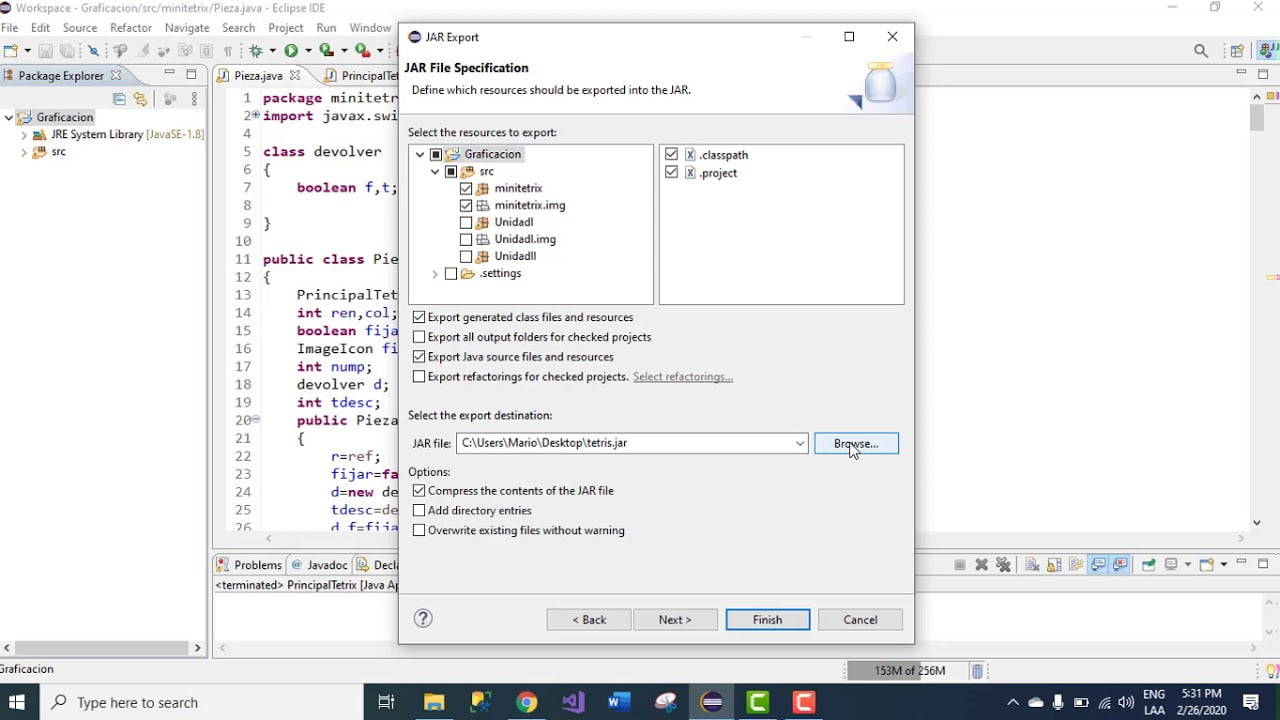
Task: Open the JAR file path dropdown
Action: (800, 443)
